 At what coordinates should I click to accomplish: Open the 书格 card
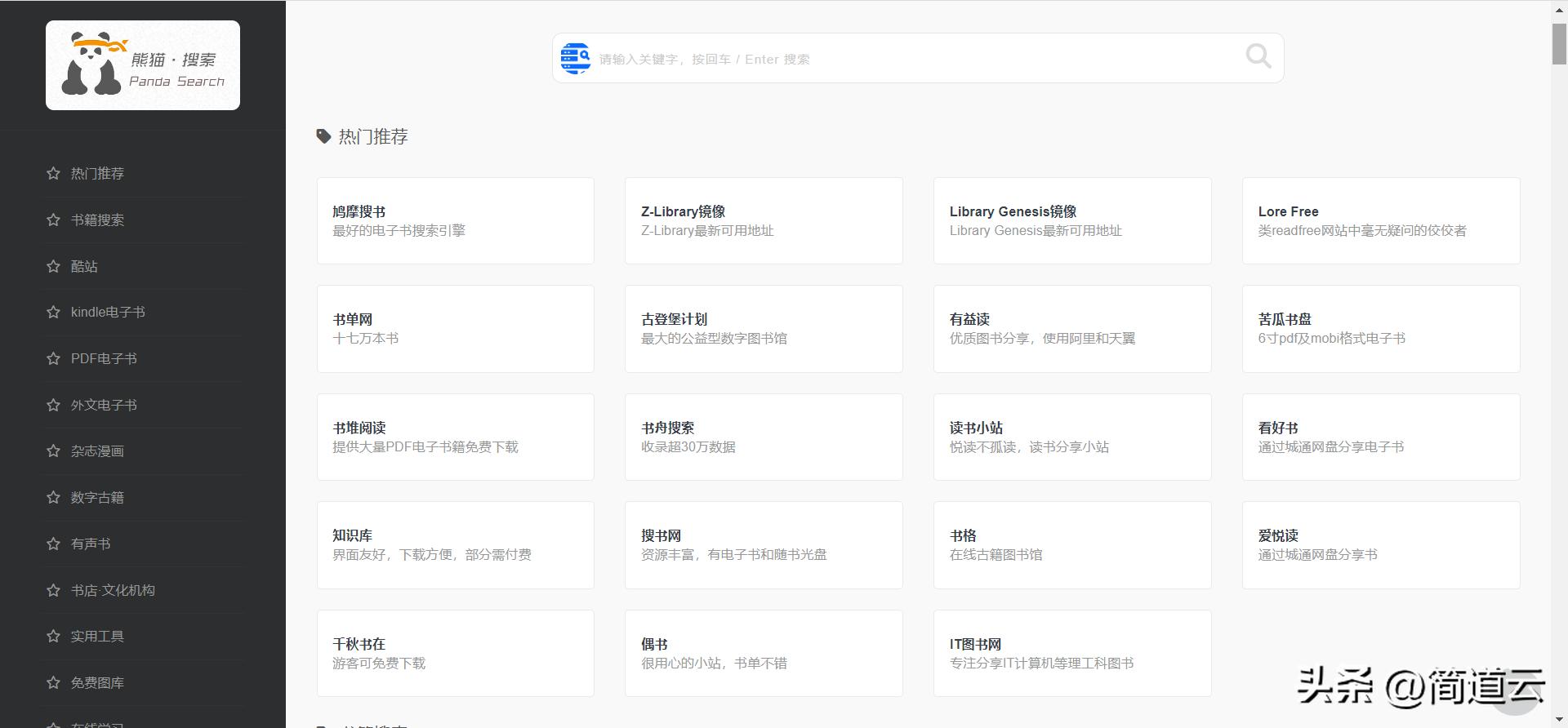pos(1072,545)
